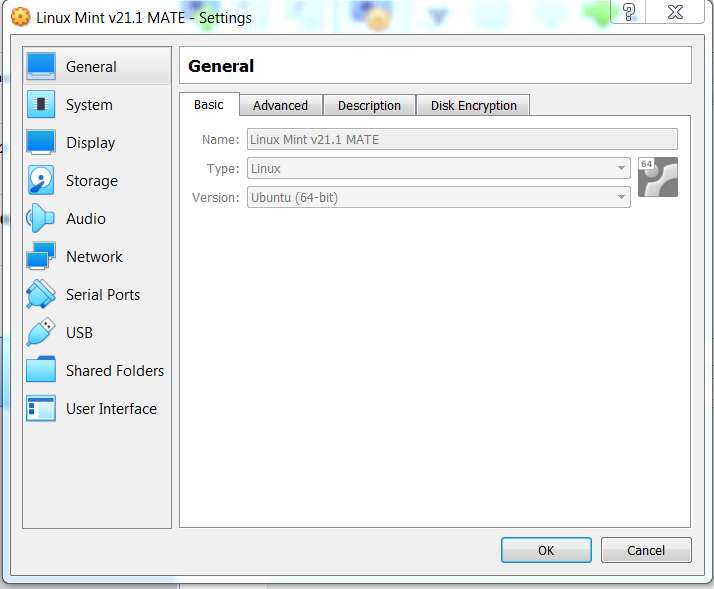The width and height of the screenshot is (714, 589).
Task: Click the Name field with Linux Mint
Action: tap(462, 139)
